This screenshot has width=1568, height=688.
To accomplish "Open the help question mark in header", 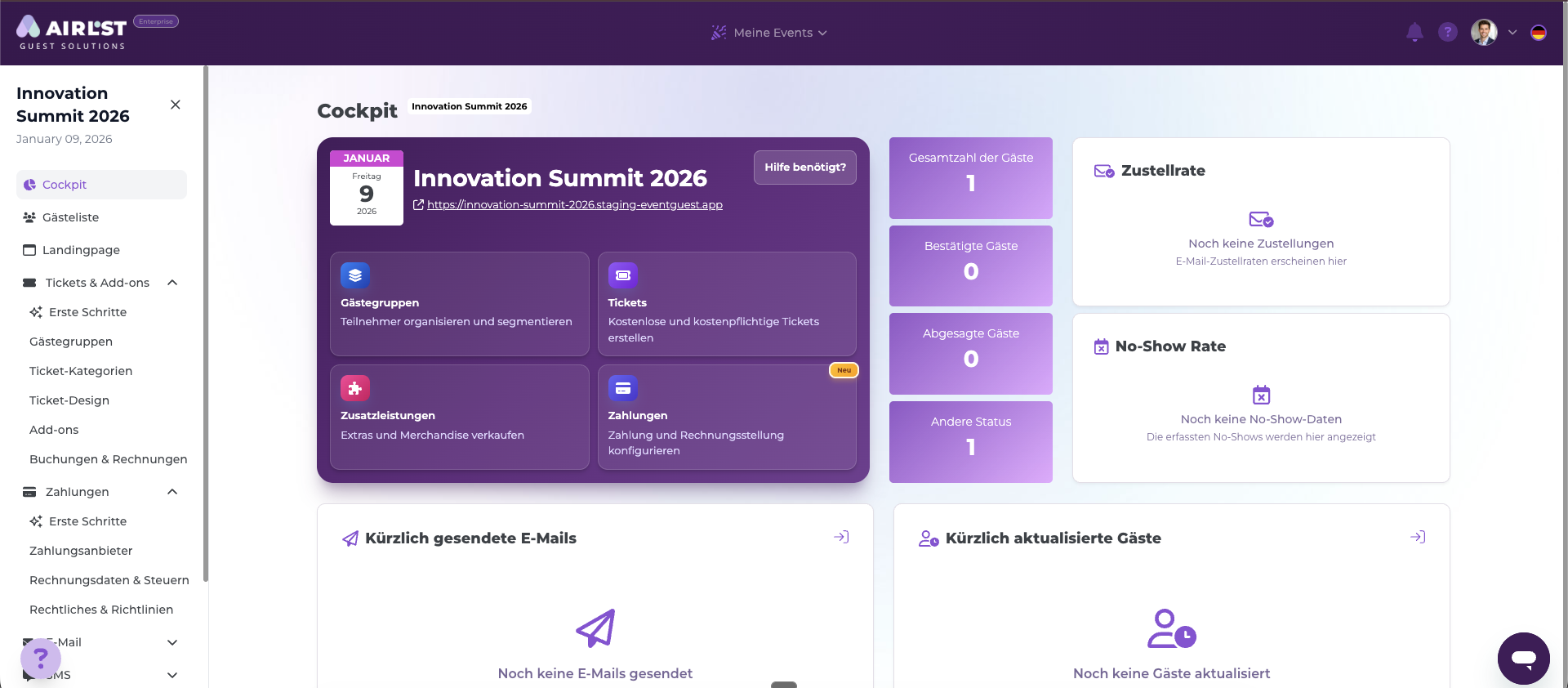I will click(1448, 33).
